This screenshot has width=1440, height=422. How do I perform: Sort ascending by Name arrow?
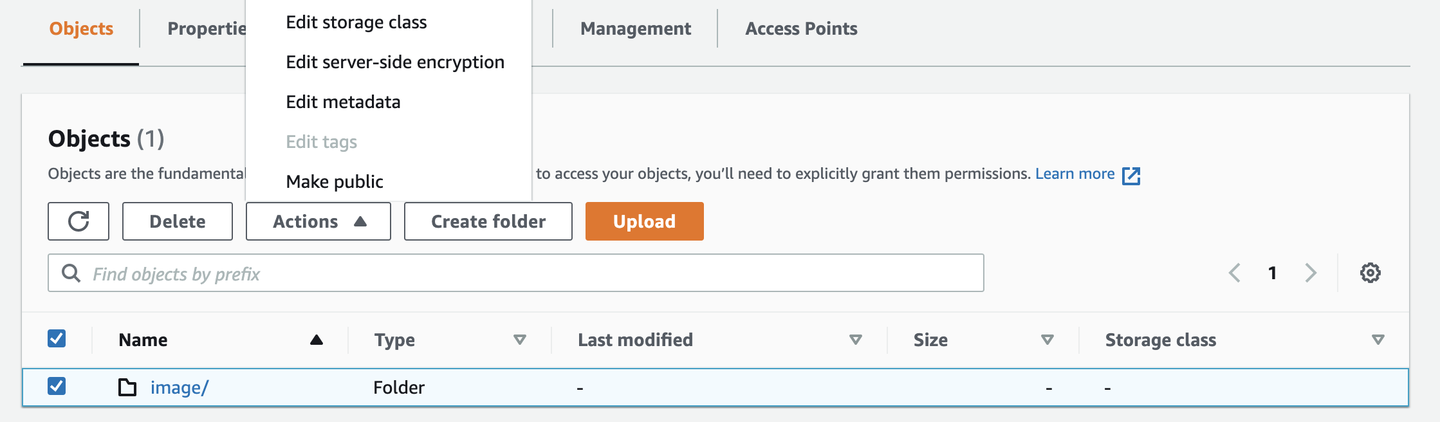pyautogui.click(x=316, y=340)
